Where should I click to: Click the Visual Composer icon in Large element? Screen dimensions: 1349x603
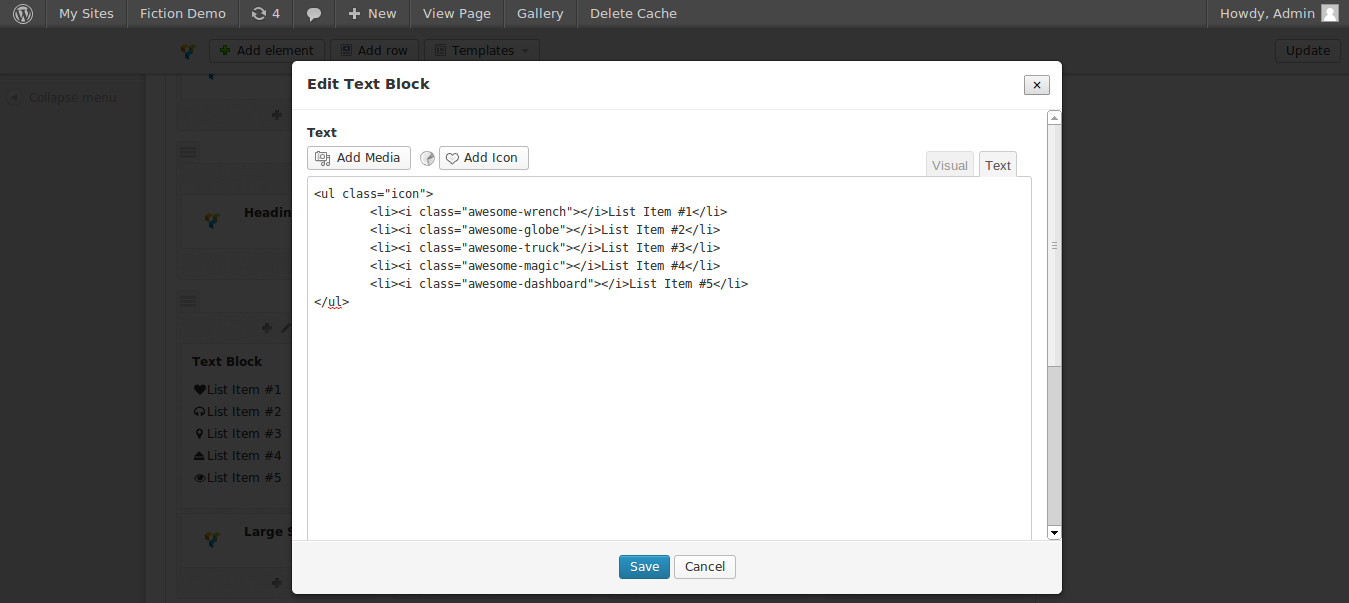[x=211, y=539]
